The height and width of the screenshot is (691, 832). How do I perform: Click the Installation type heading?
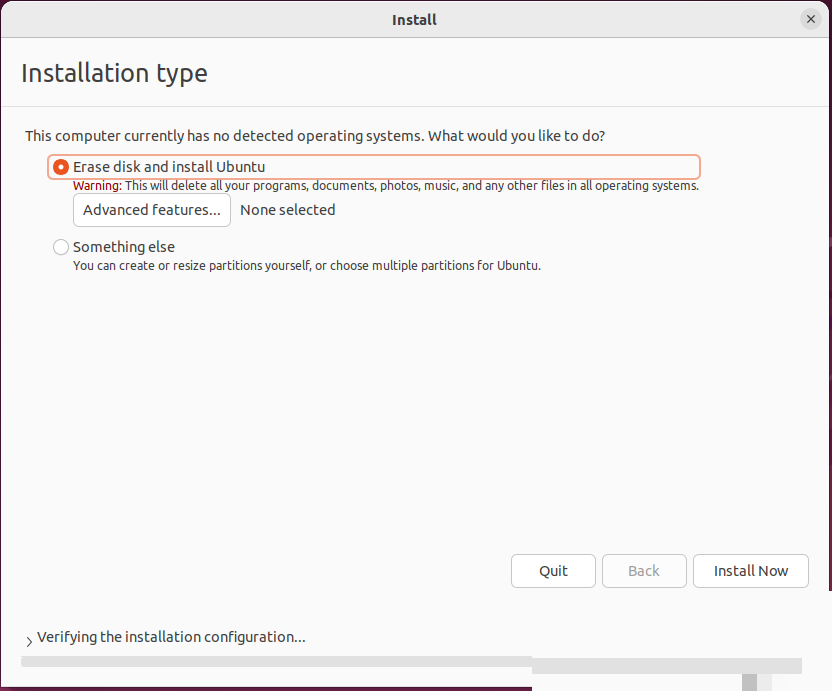[x=114, y=73]
